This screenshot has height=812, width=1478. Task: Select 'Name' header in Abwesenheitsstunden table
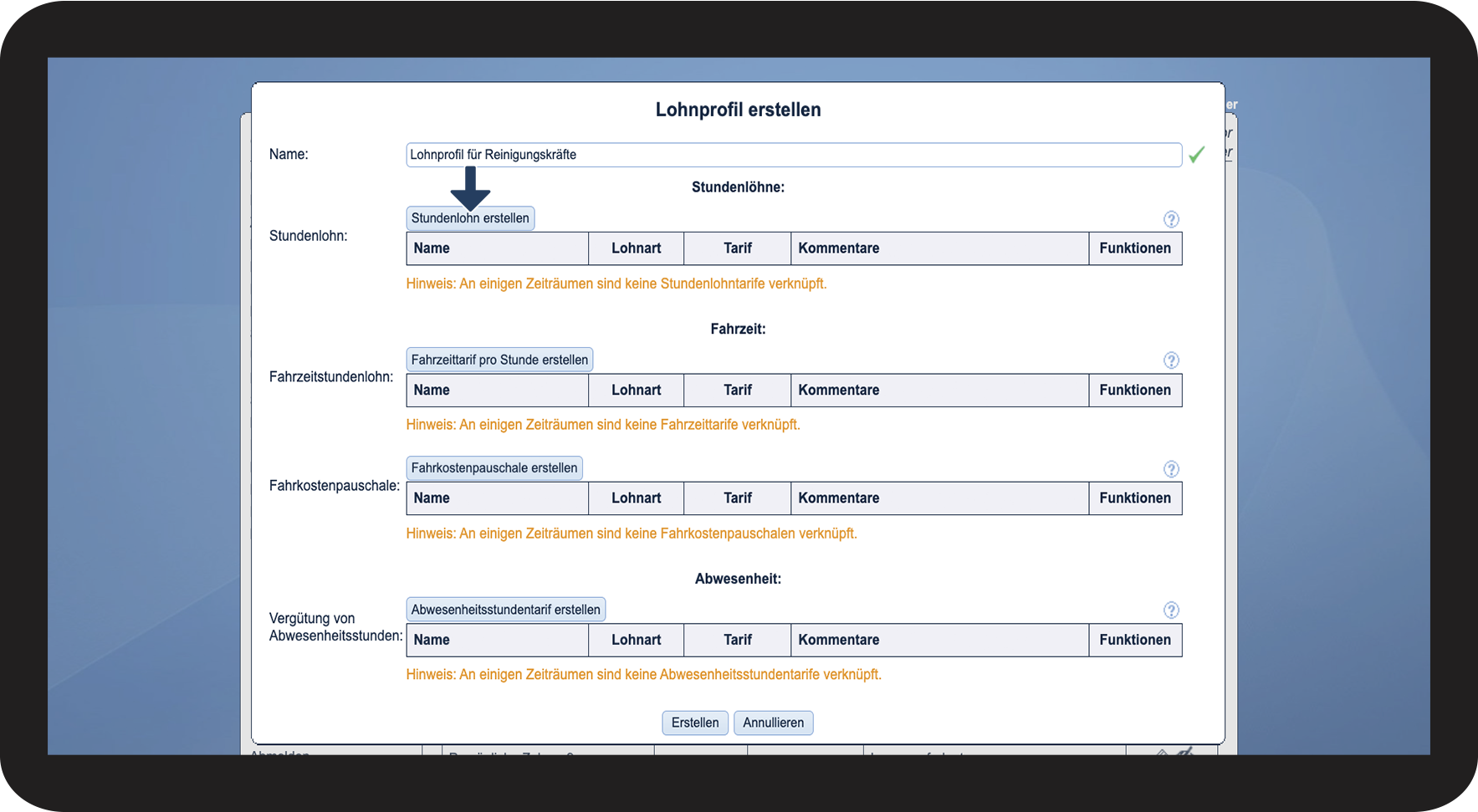tap(498, 640)
